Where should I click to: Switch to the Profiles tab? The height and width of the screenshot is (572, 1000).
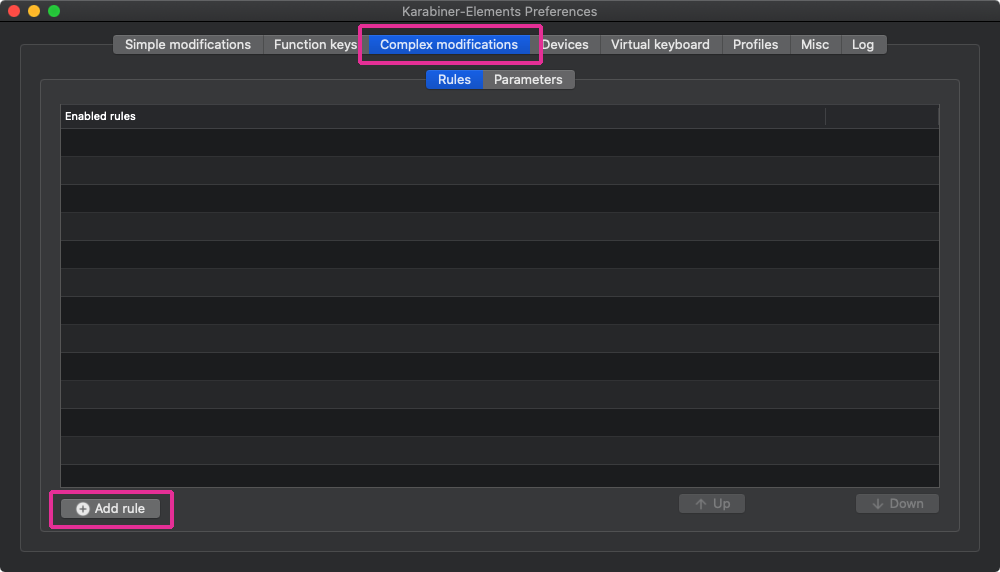point(755,45)
